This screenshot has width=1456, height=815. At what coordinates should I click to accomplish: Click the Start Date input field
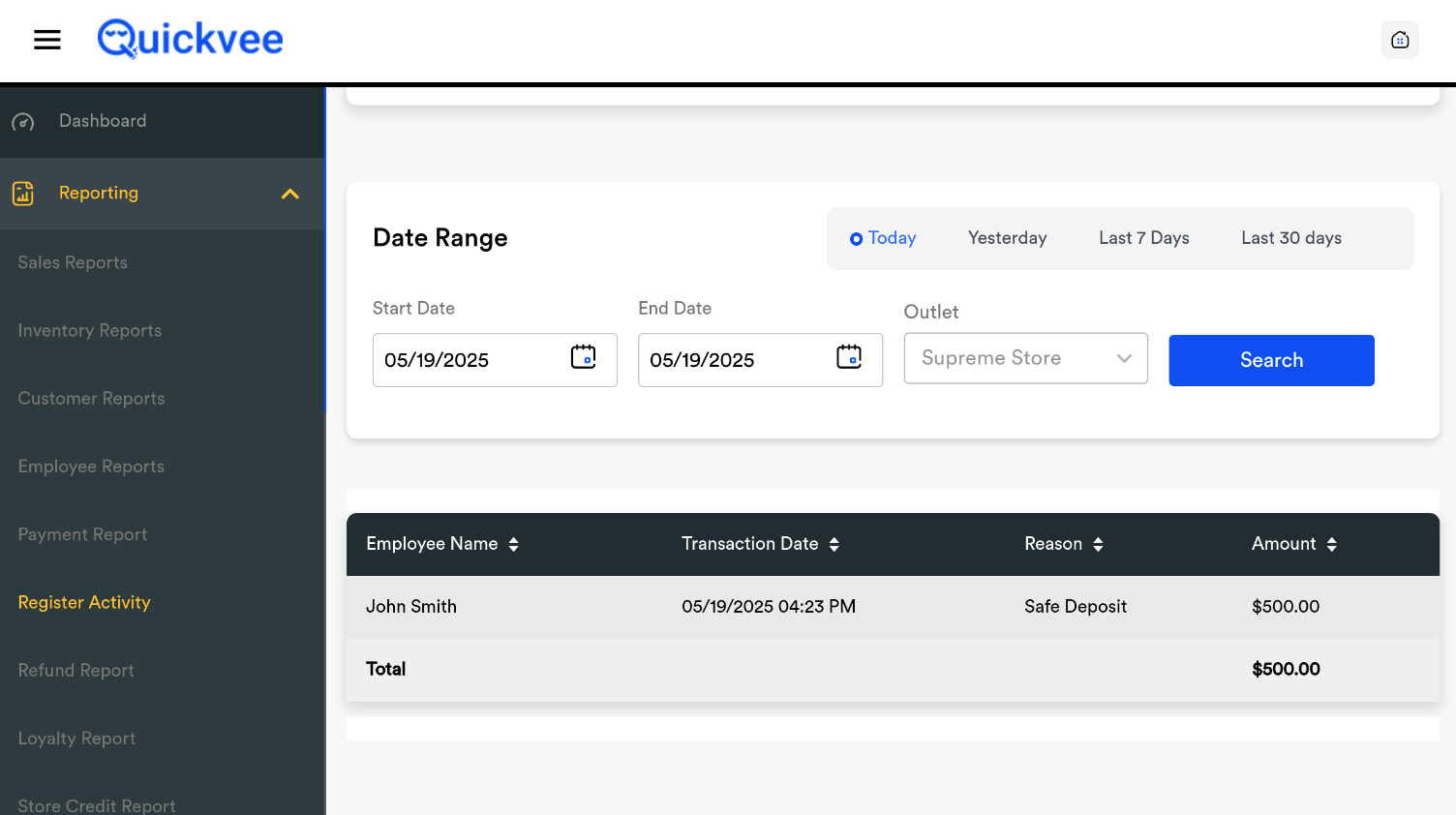pyautogui.click(x=470, y=360)
